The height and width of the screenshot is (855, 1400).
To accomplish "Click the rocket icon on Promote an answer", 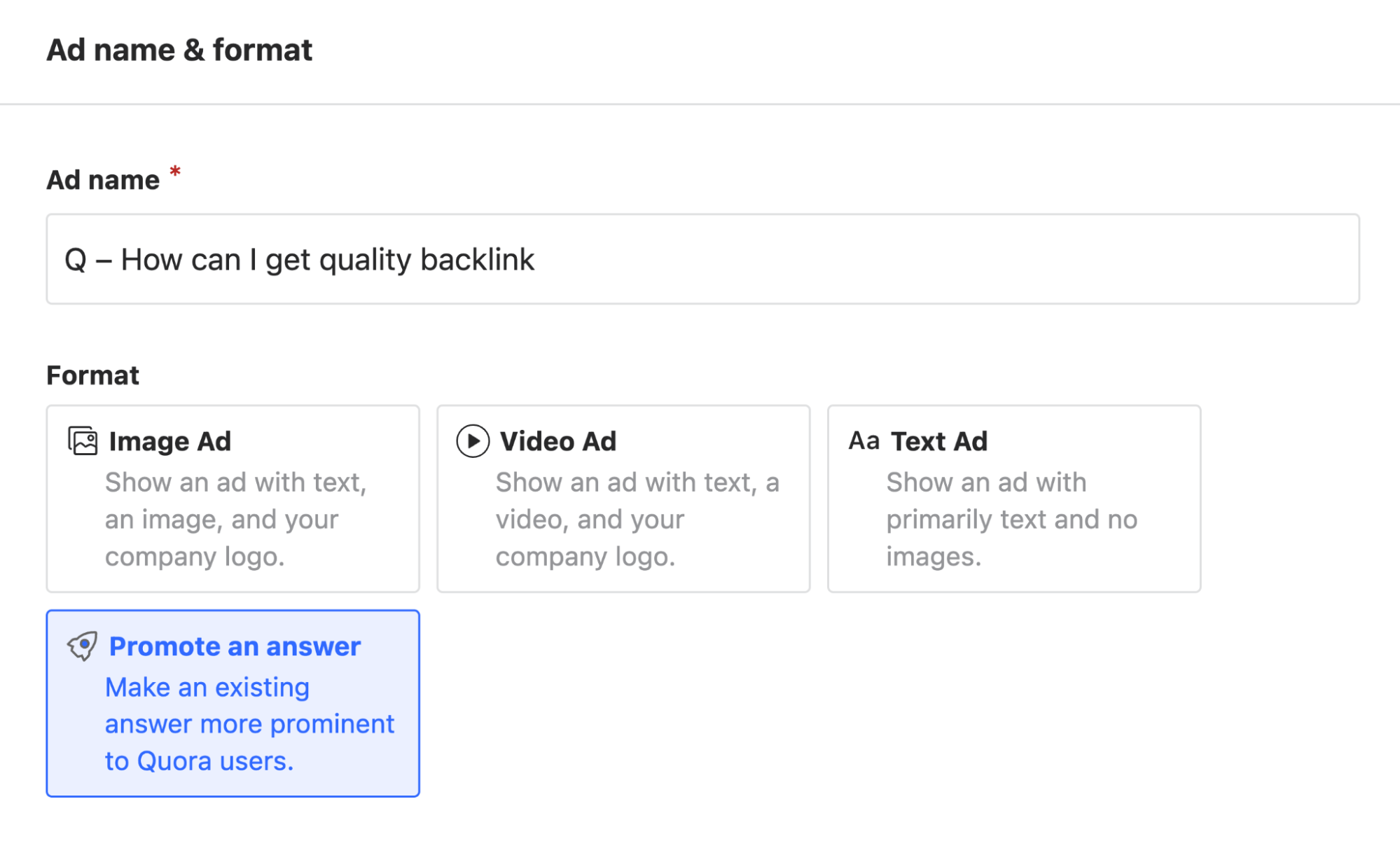I will (83, 646).
